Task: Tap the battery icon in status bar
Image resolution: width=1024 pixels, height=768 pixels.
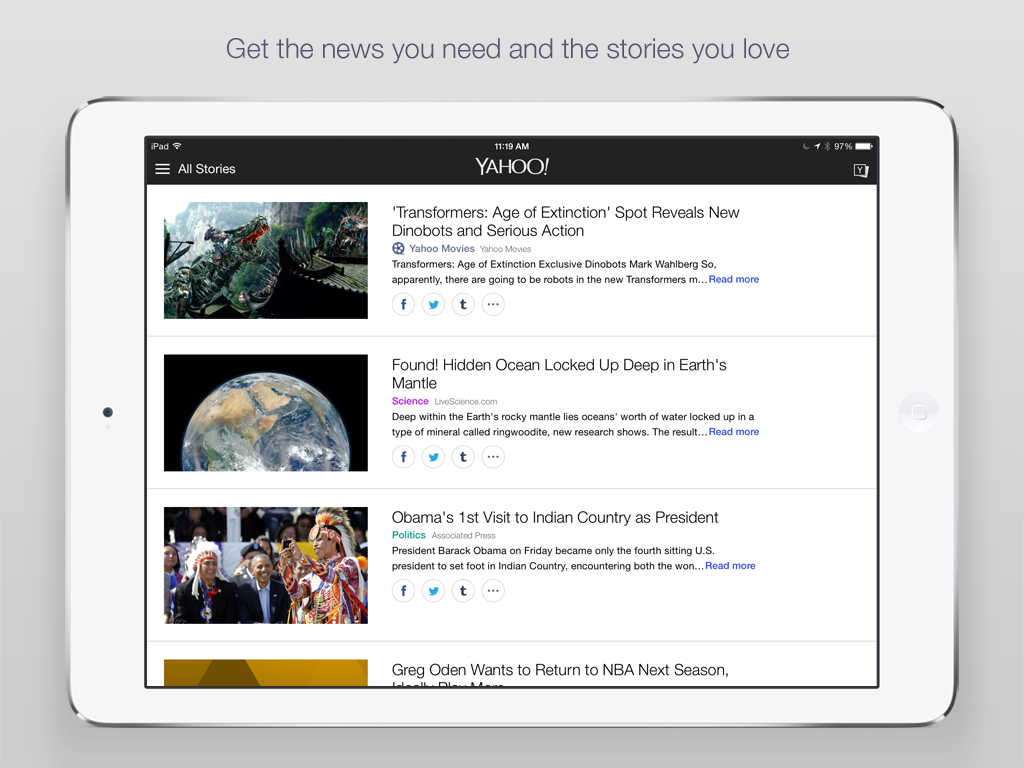Action: pos(864,146)
